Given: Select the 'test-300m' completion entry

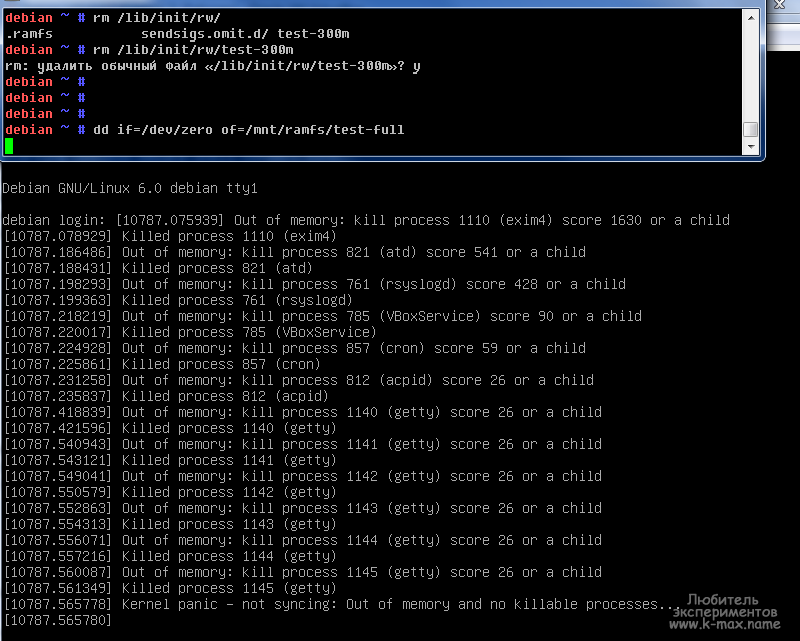Looking at the screenshot, I should [313, 34].
